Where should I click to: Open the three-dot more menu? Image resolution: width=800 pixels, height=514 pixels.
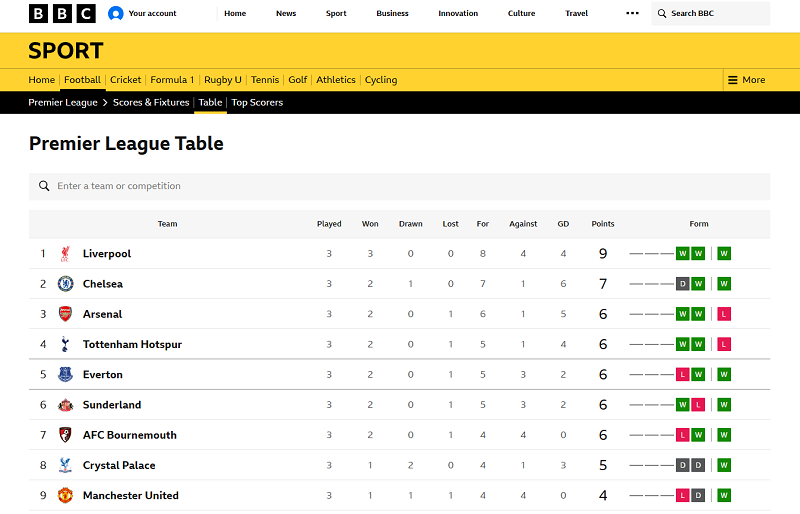[x=632, y=13]
